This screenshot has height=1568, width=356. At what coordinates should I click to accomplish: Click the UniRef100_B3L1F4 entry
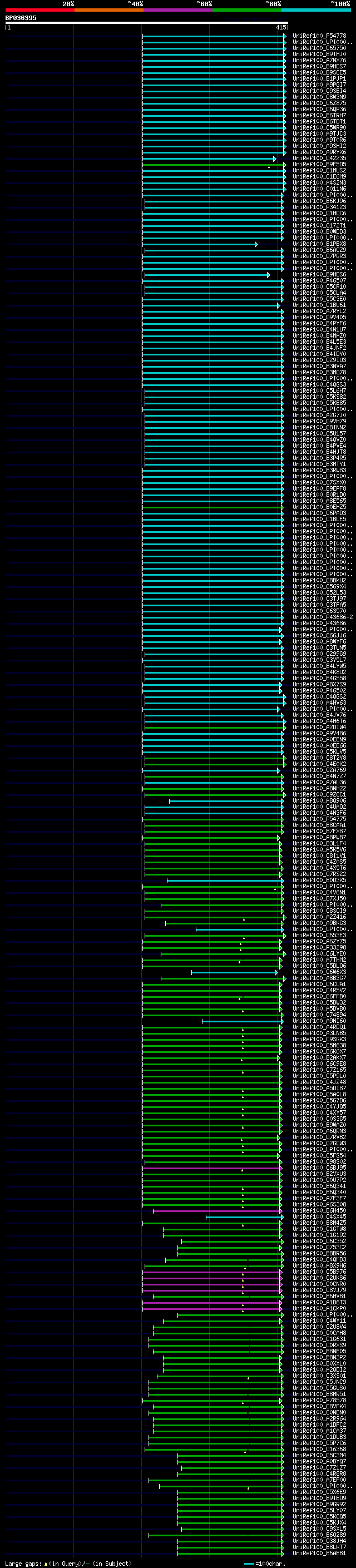319,844
